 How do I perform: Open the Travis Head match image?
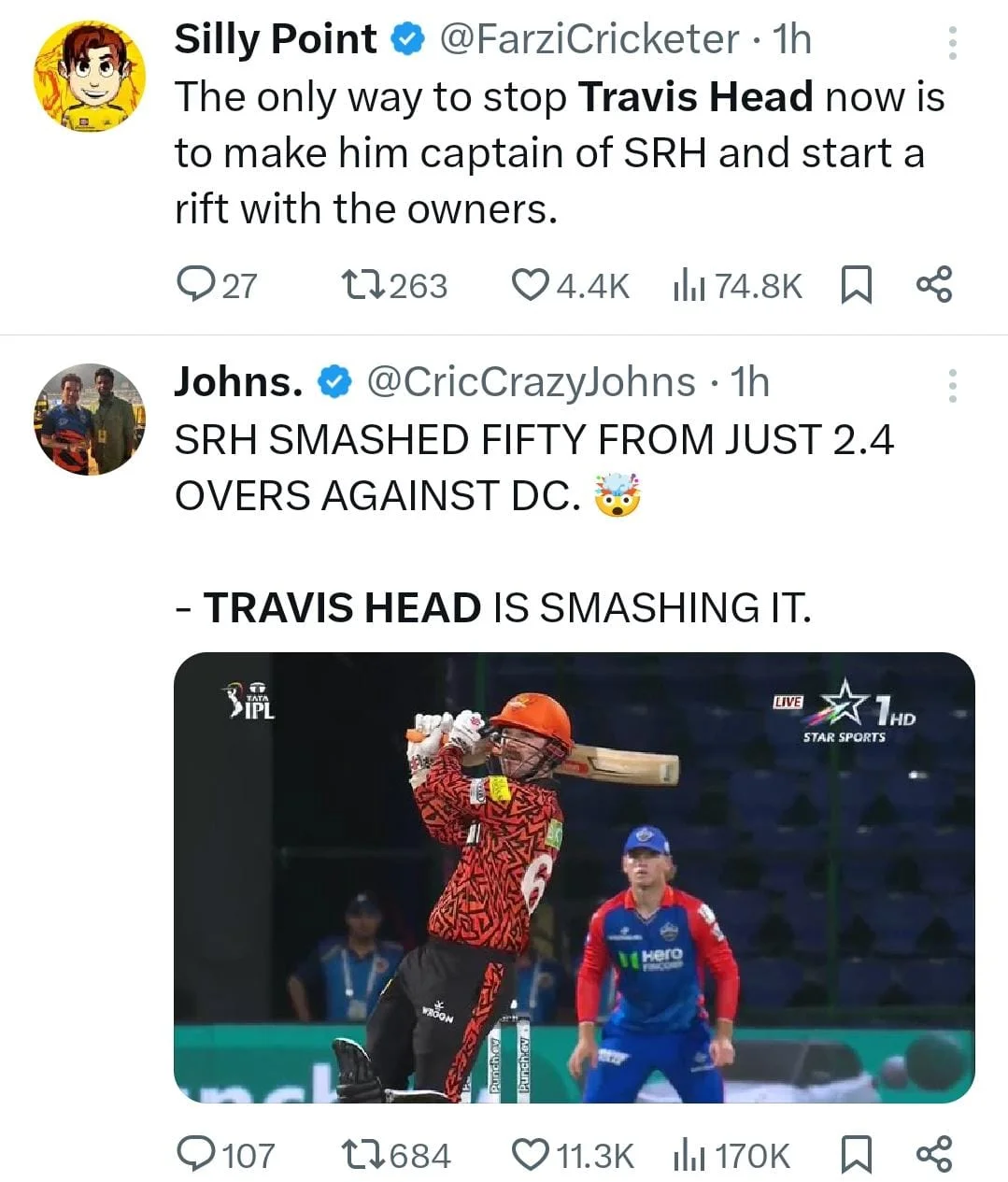click(x=574, y=876)
